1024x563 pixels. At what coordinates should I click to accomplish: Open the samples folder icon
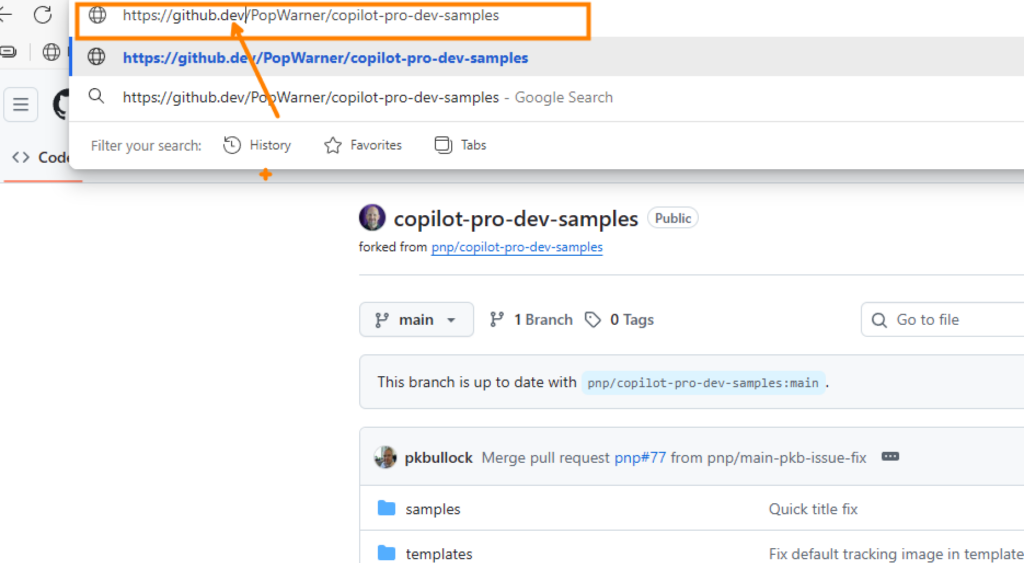[x=387, y=508]
